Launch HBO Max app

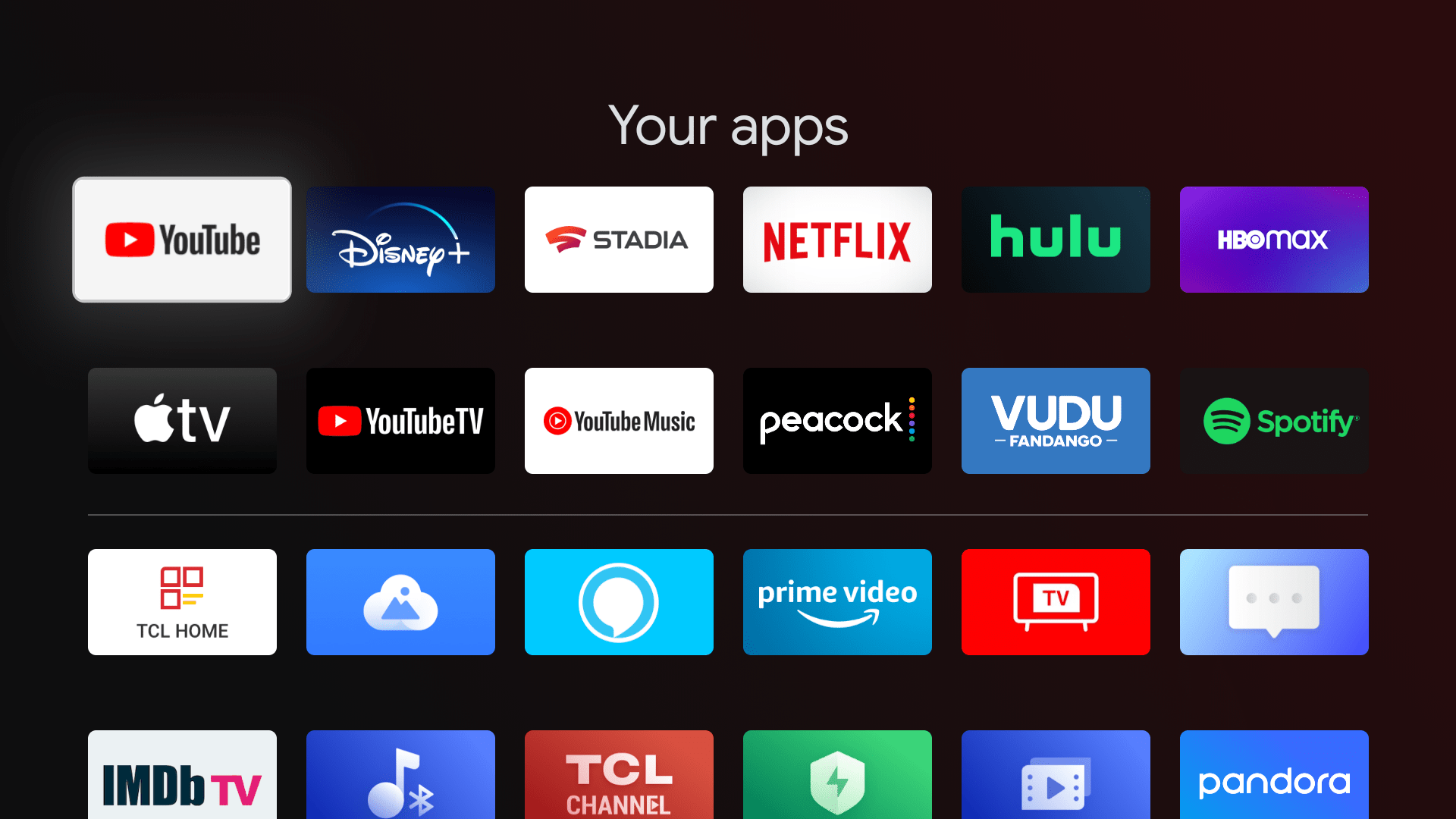click(1274, 240)
